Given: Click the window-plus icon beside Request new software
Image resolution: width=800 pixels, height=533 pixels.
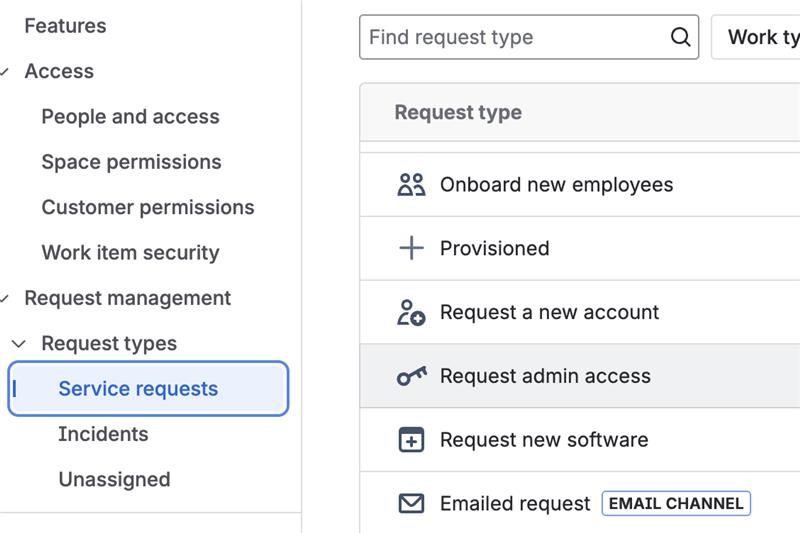Looking at the screenshot, I should 411,440.
